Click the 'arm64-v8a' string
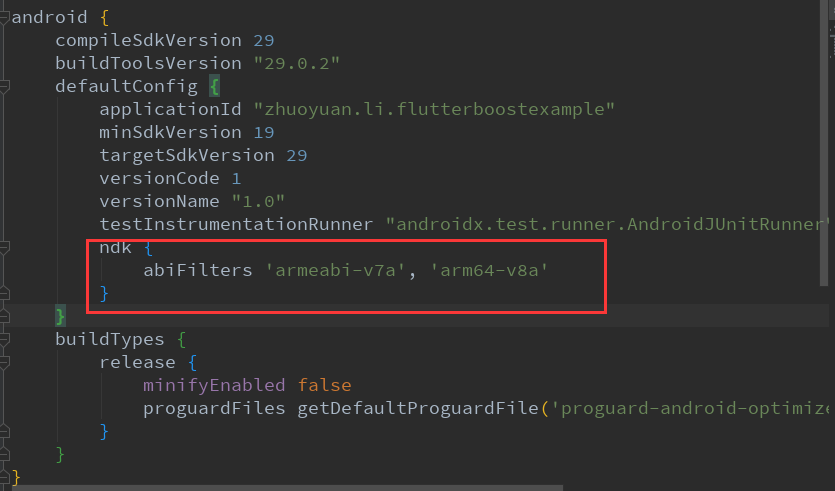835x491 pixels. pos(489,271)
